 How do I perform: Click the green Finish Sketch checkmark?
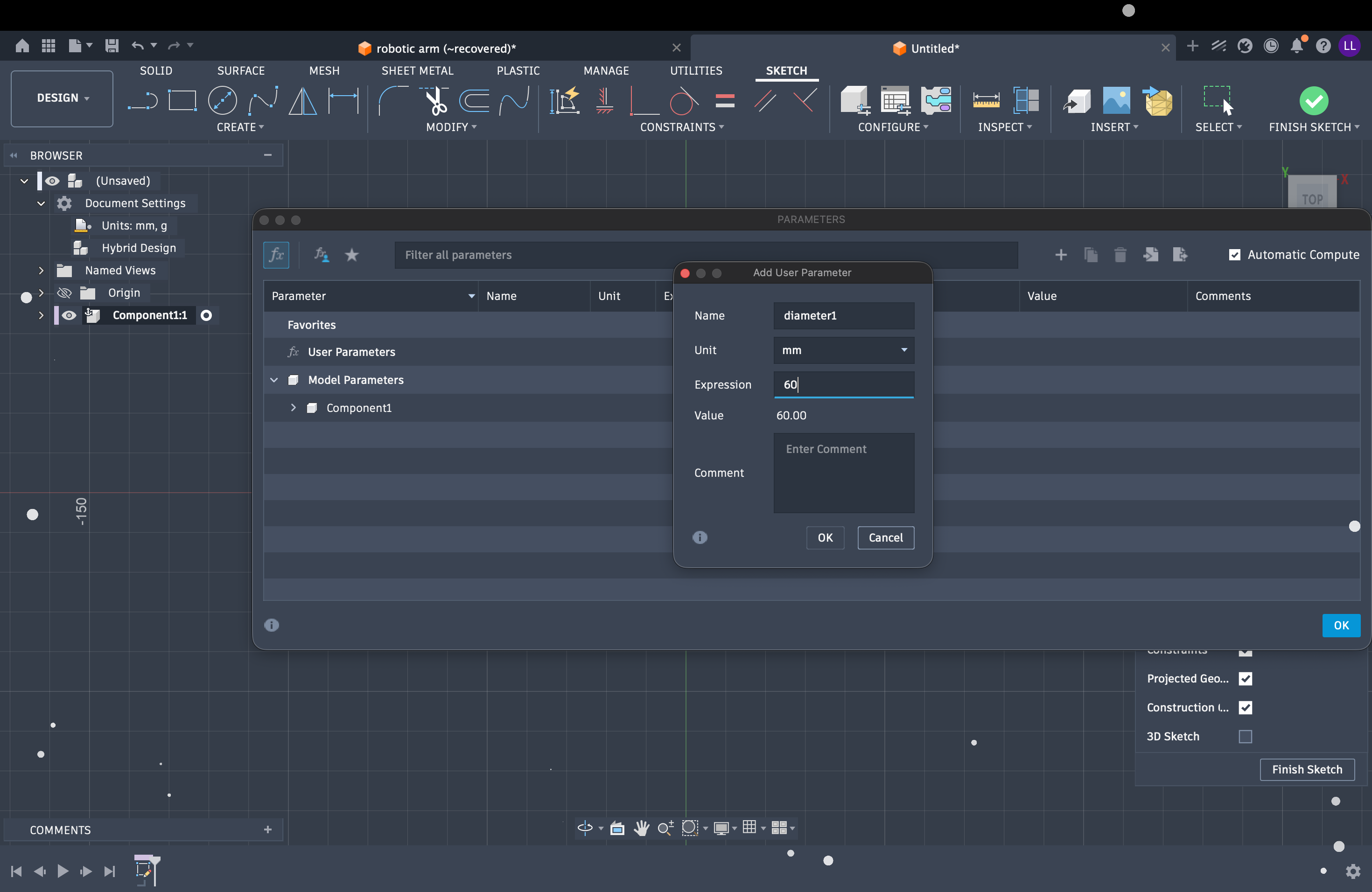click(x=1314, y=101)
